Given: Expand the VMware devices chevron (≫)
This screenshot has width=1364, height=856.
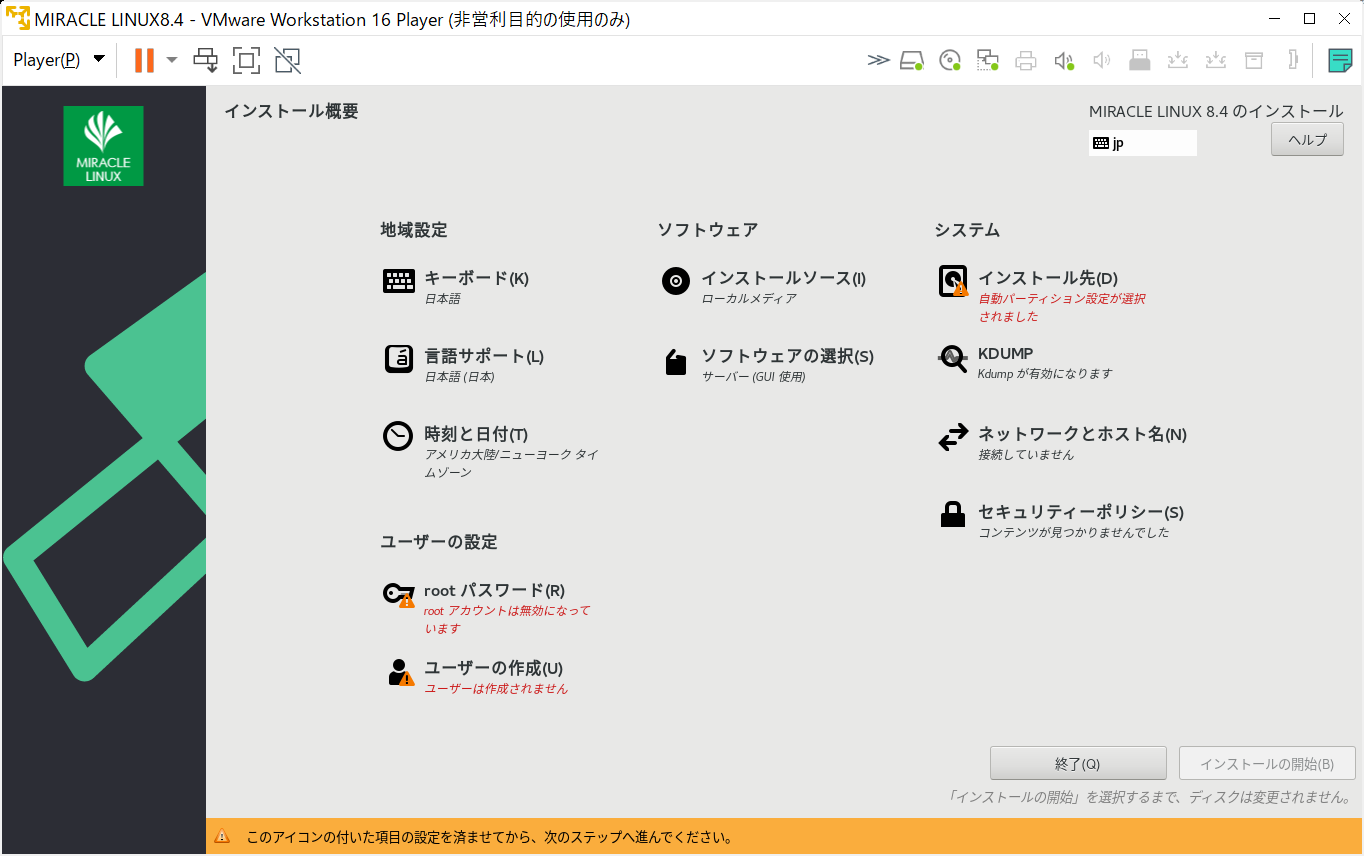Looking at the screenshot, I should click(x=878, y=60).
